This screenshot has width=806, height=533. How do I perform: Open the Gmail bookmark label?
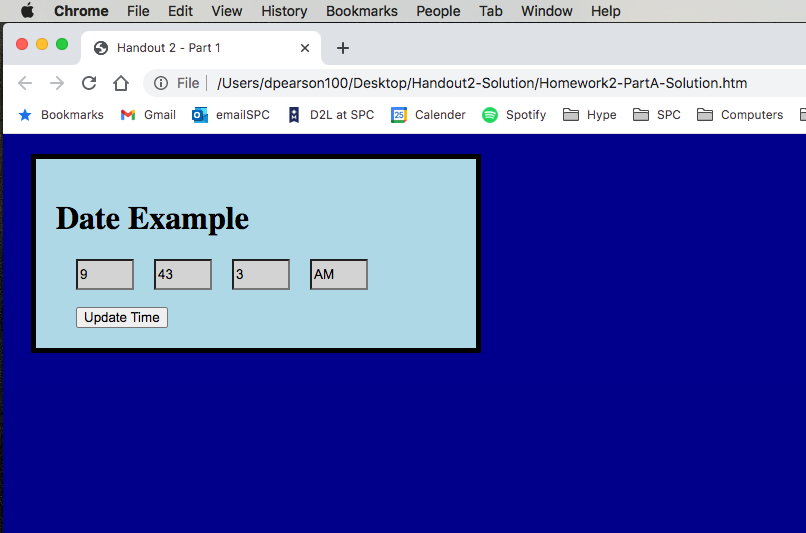[x=160, y=115]
